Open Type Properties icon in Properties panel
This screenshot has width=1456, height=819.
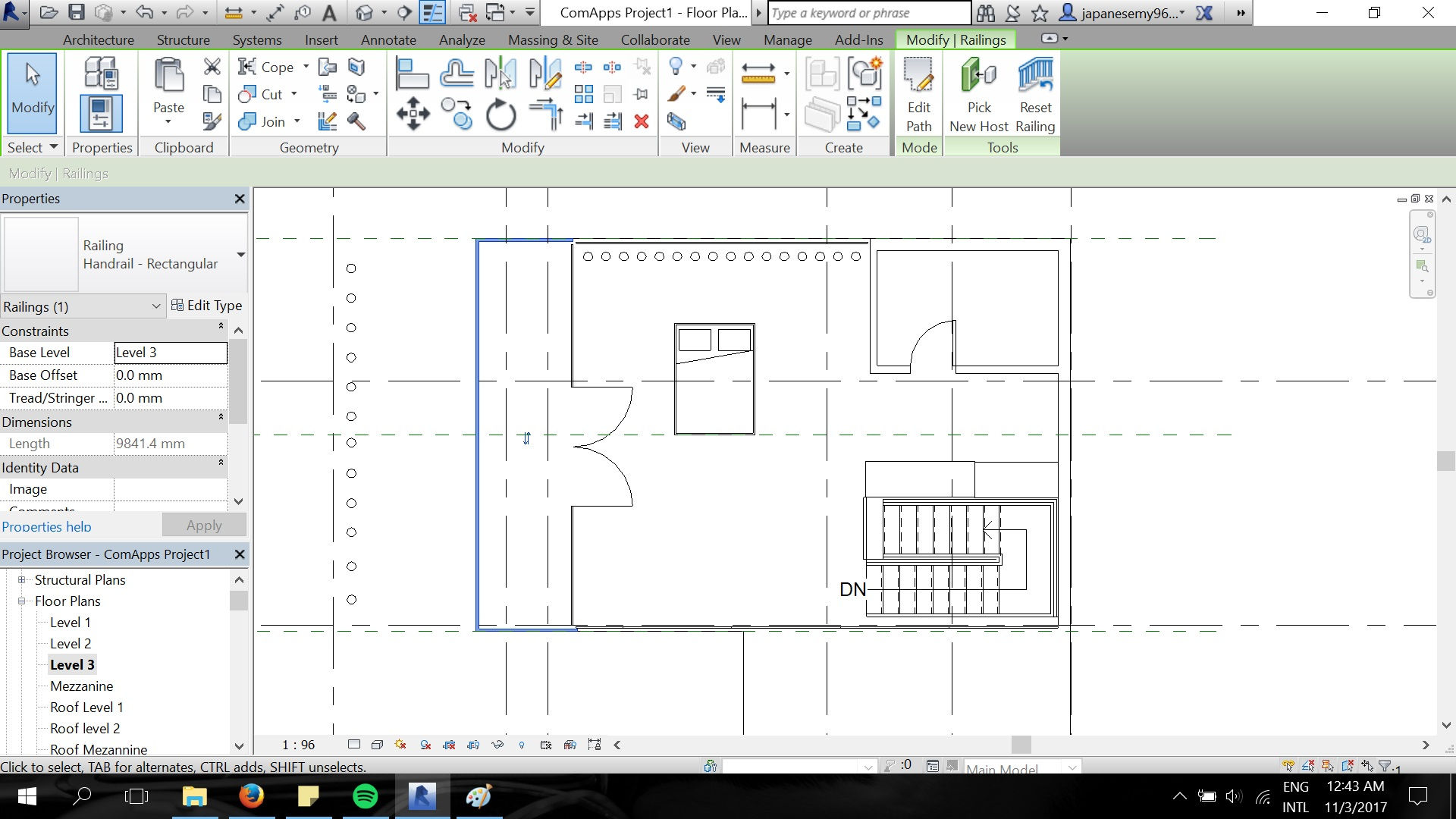101,74
